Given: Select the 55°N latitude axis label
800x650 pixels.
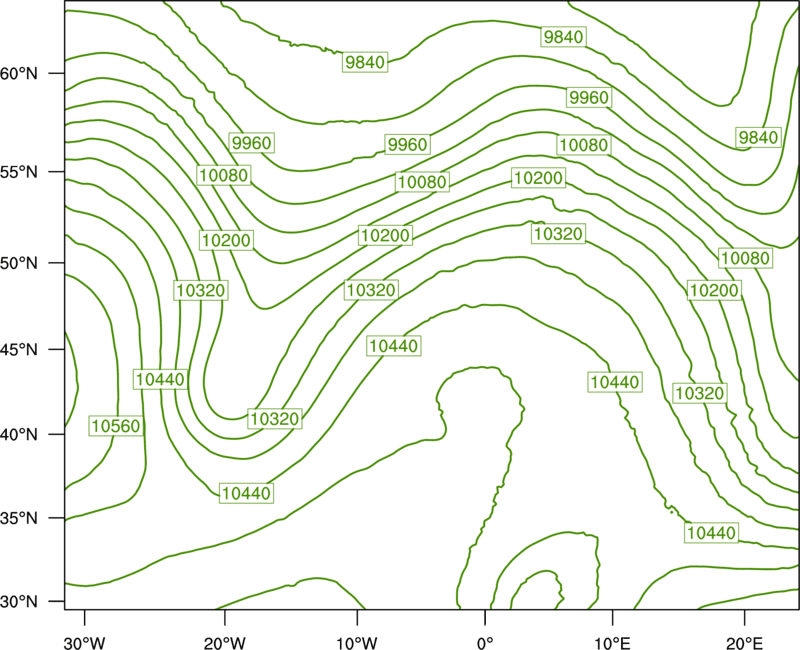Looking at the screenshot, I should tap(19, 171).
